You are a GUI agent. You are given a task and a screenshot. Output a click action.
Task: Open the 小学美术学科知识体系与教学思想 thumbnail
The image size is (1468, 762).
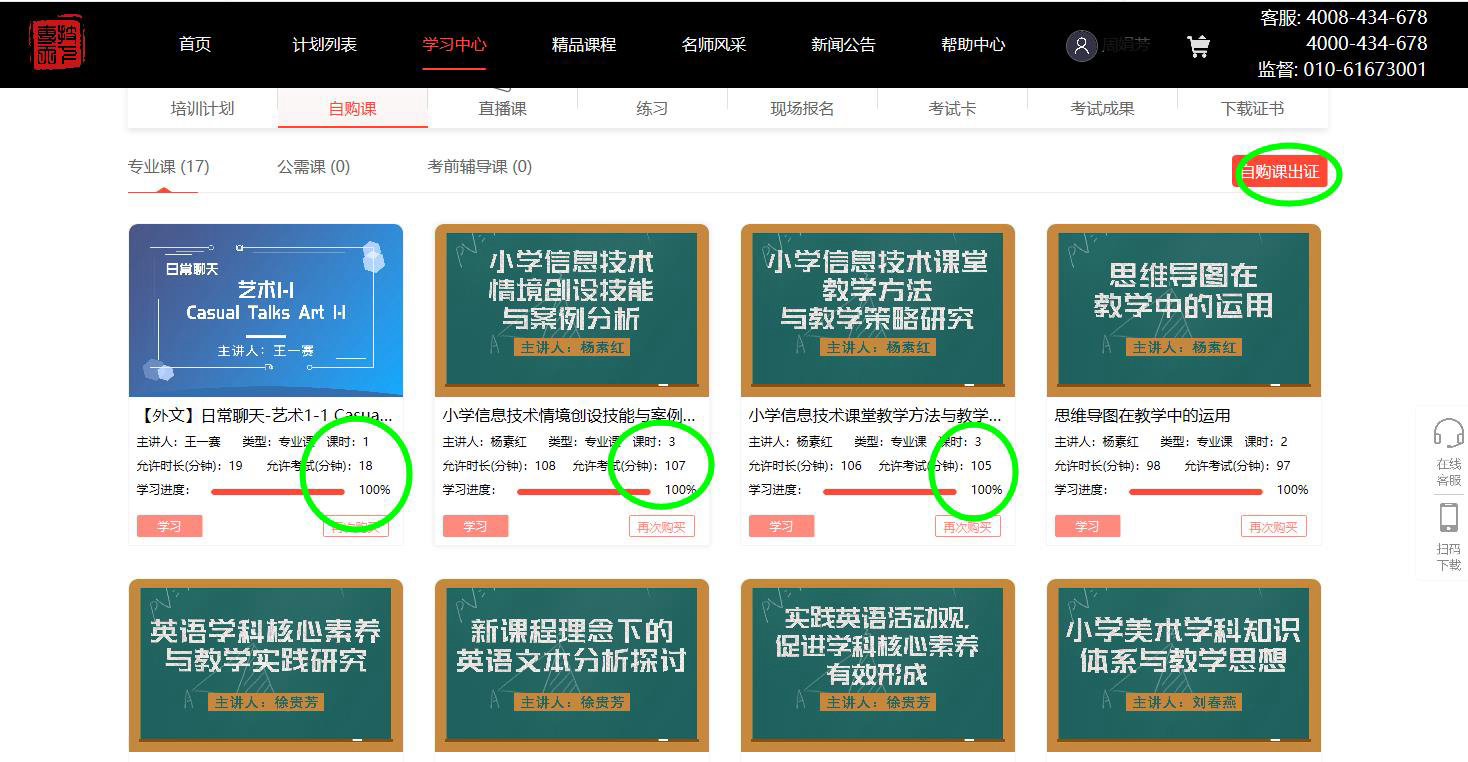point(1183,665)
